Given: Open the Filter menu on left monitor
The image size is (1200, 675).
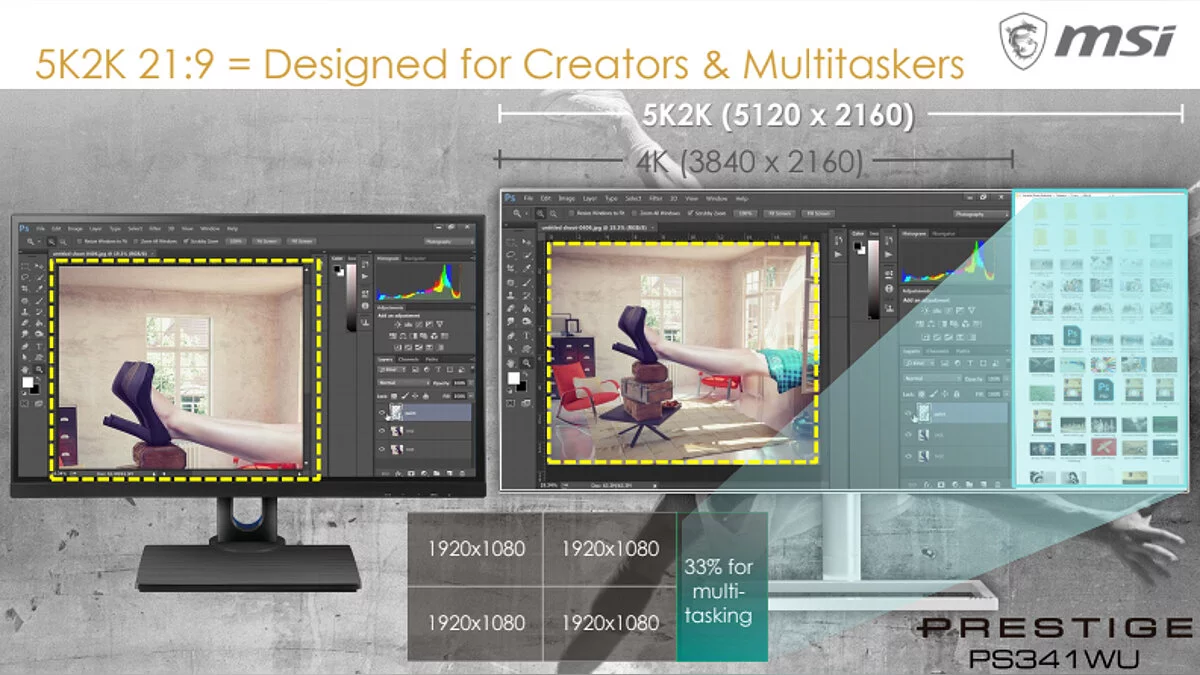Looking at the screenshot, I should [155, 229].
